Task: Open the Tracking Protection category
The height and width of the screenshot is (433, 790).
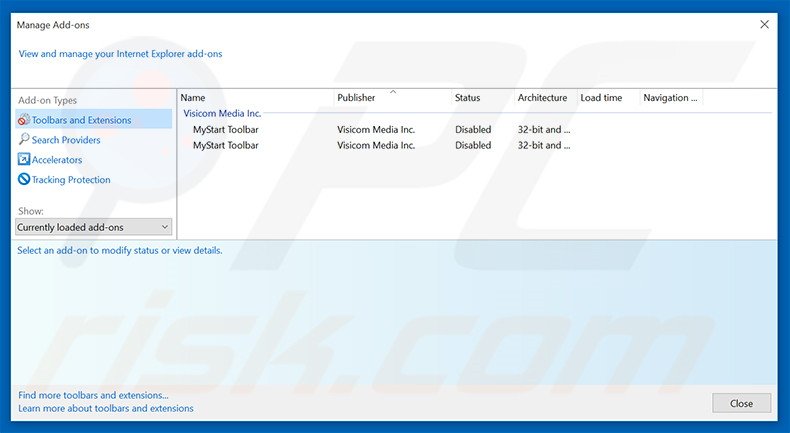Action: (x=71, y=180)
